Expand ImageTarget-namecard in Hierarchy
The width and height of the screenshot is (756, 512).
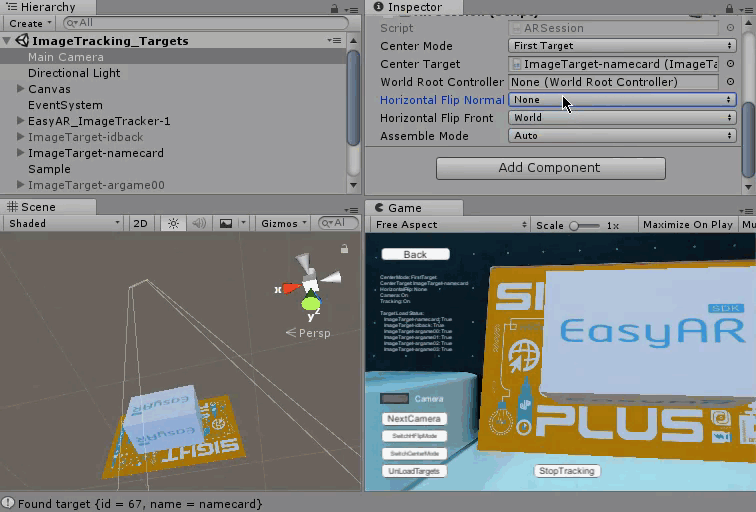20,152
